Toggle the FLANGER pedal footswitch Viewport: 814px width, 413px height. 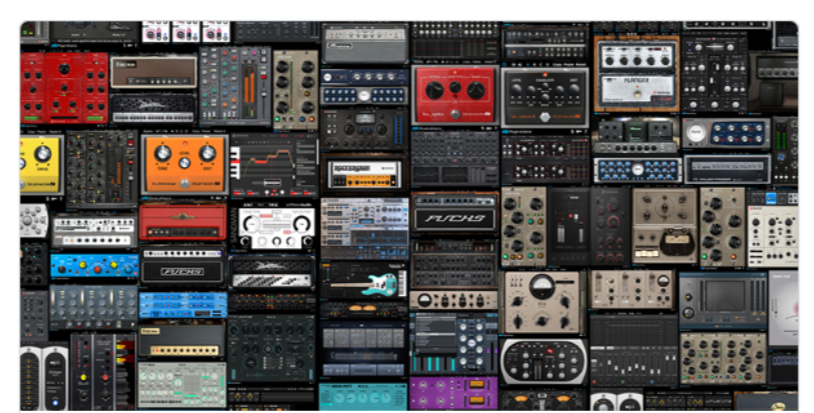(x=636, y=96)
